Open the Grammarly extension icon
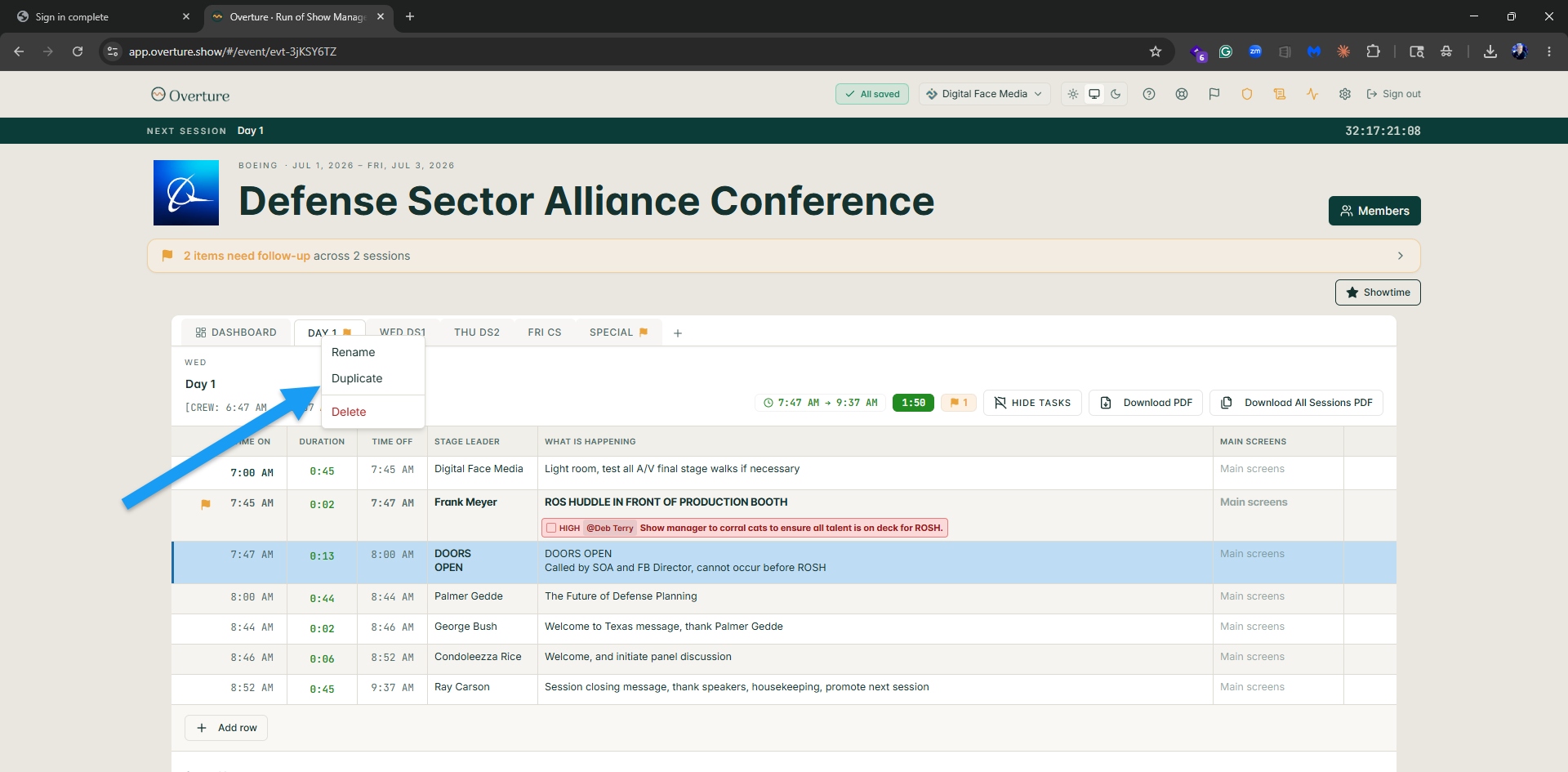 (1226, 51)
